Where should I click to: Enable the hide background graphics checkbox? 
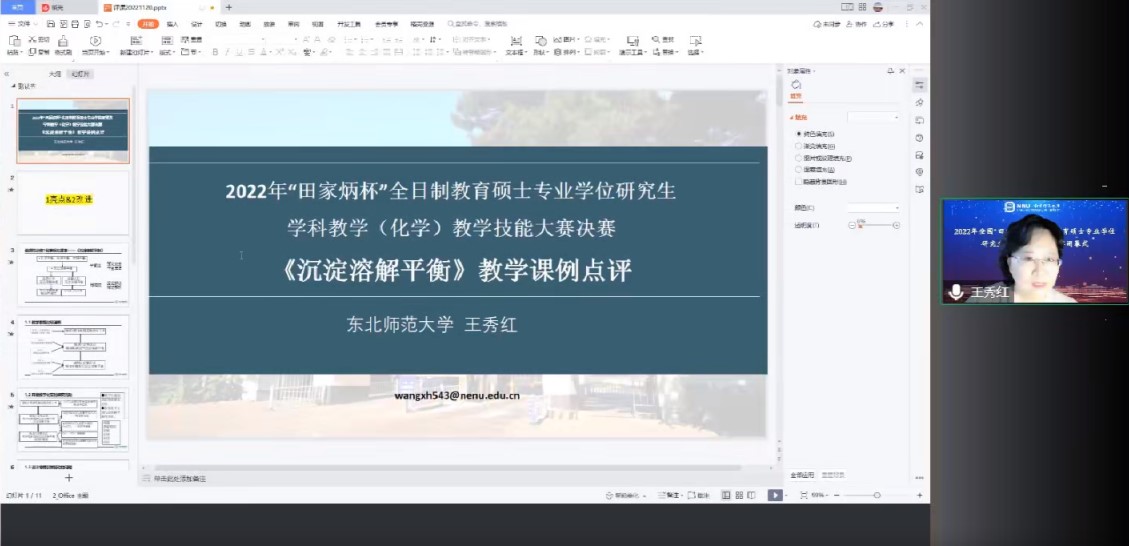(x=799, y=182)
